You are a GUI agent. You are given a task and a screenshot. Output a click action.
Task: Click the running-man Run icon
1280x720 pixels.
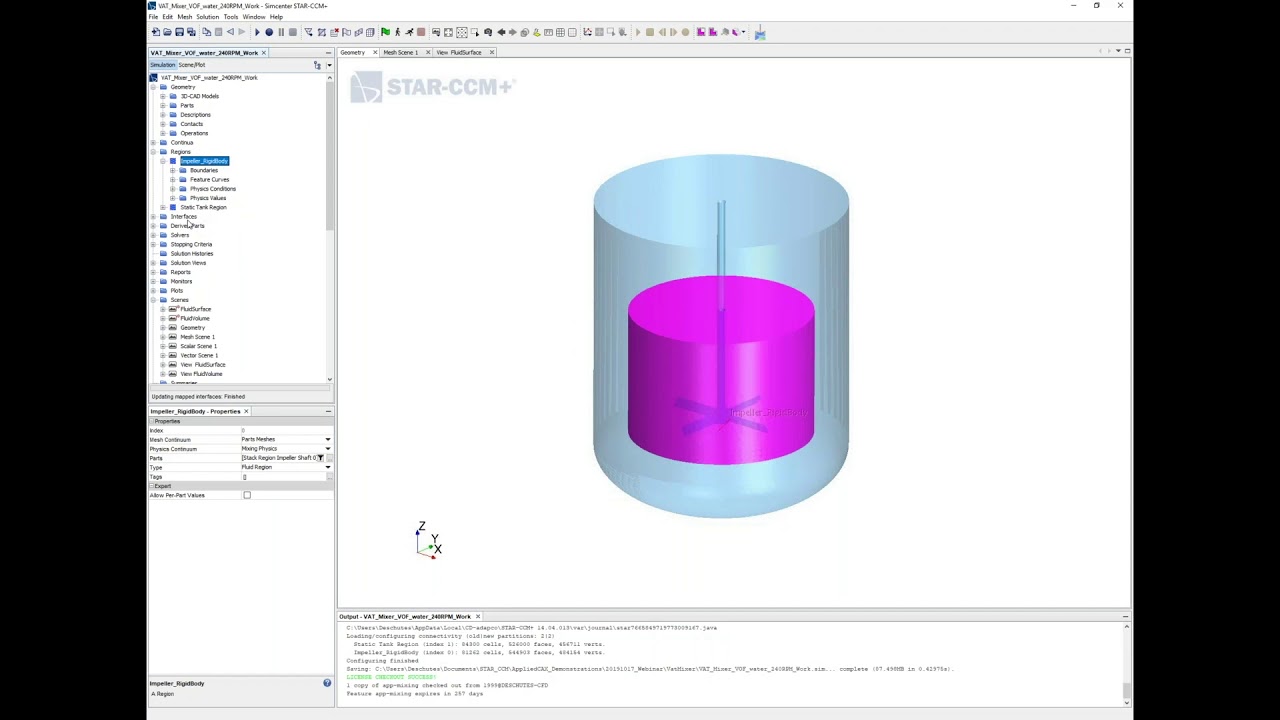point(409,32)
